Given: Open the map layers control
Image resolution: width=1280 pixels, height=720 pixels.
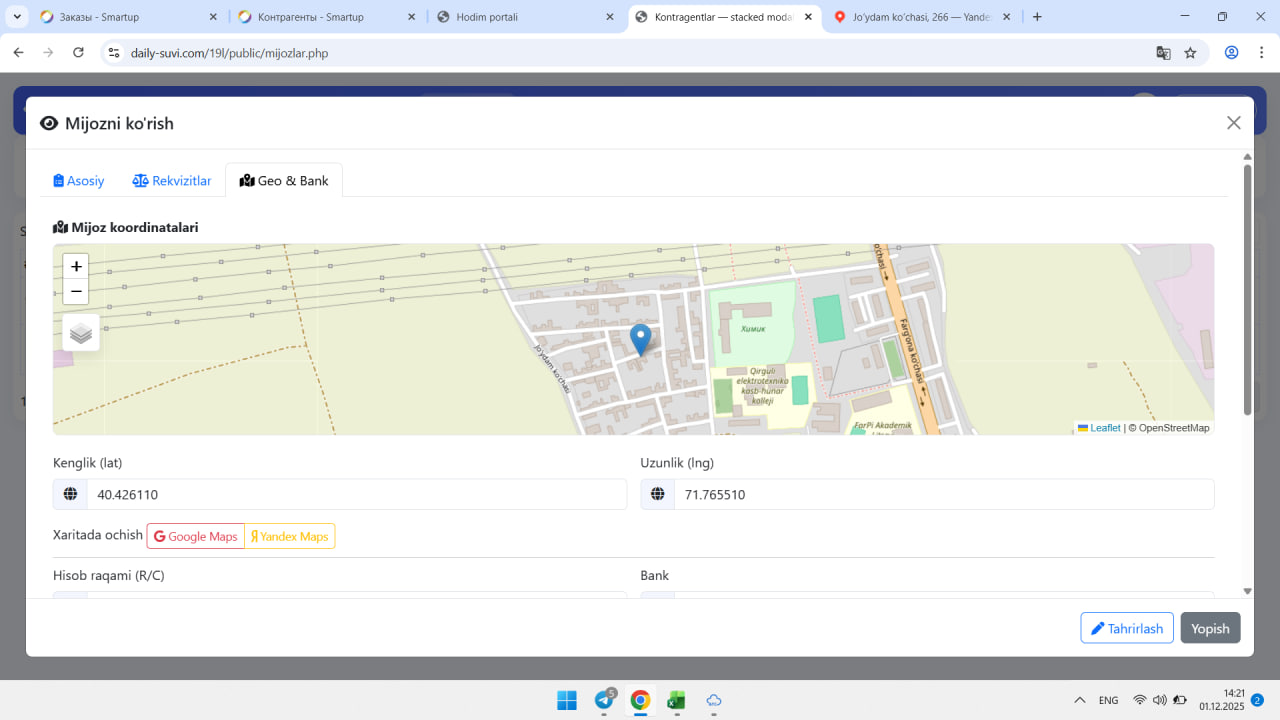Looking at the screenshot, I should 81,333.
